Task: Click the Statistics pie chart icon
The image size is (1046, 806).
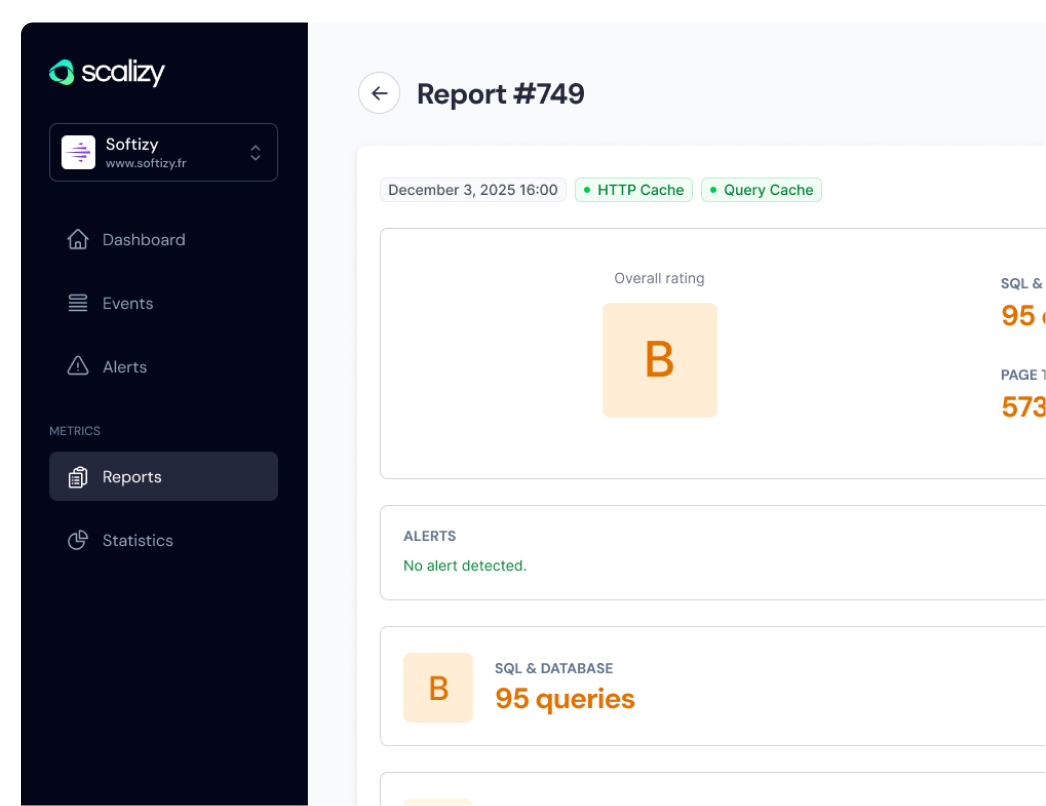Action: point(78,540)
